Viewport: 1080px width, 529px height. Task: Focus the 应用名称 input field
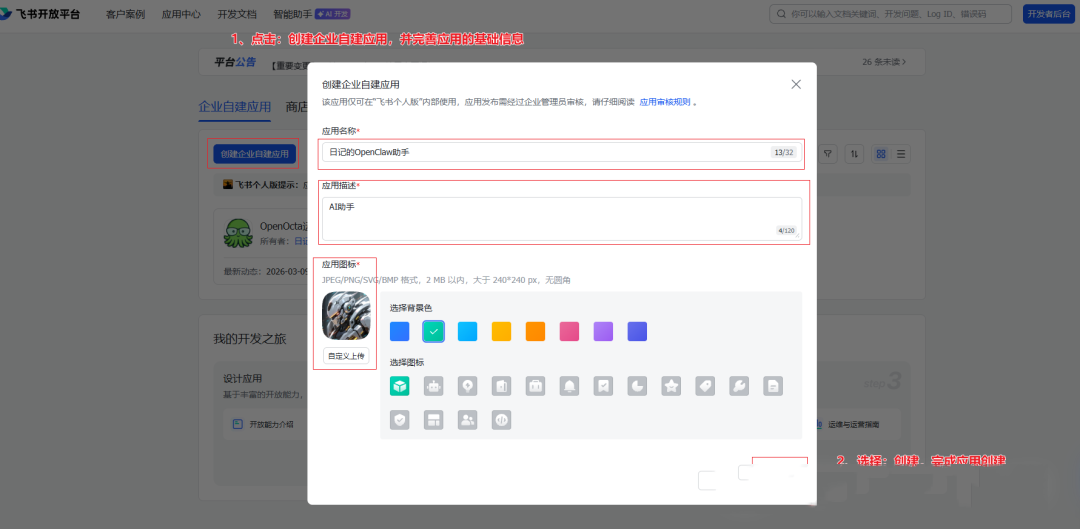(563, 152)
